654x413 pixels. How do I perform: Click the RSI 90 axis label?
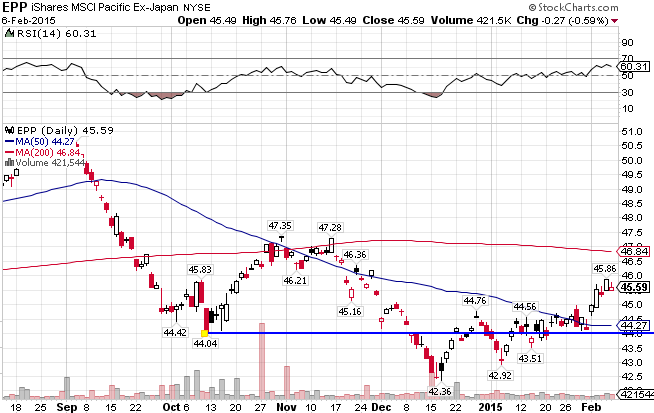(x=627, y=43)
